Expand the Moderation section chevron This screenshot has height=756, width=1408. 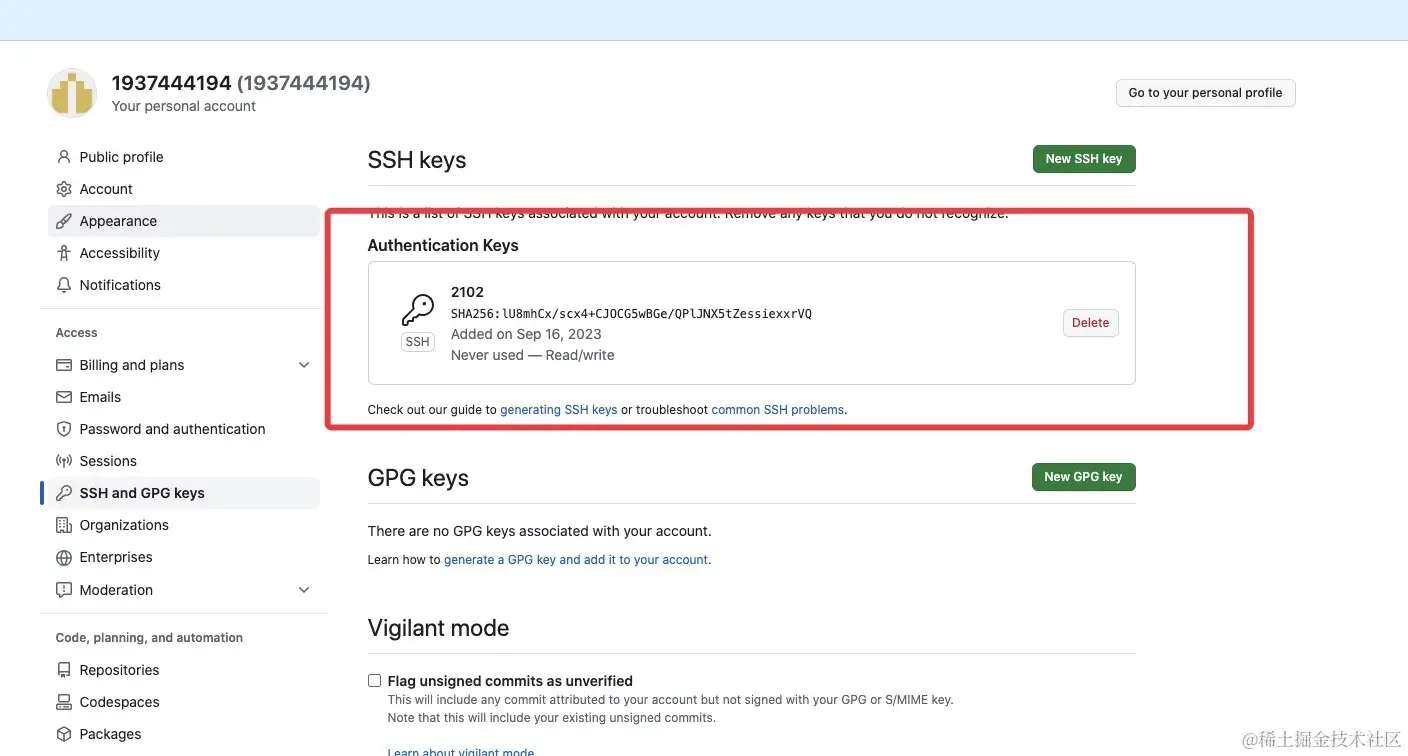pyautogui.click(x=304, y=590)
